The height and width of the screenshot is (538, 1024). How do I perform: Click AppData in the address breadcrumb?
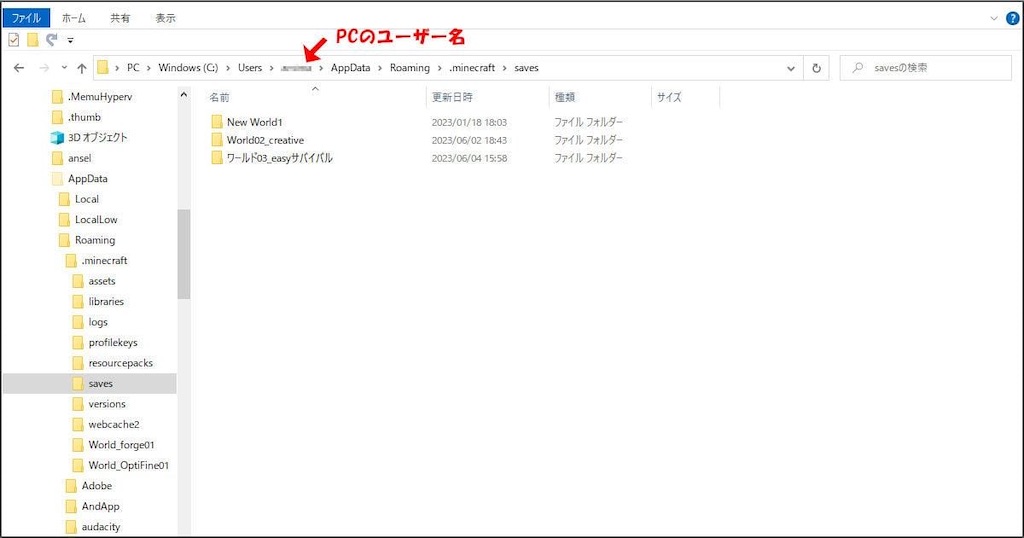350,67
